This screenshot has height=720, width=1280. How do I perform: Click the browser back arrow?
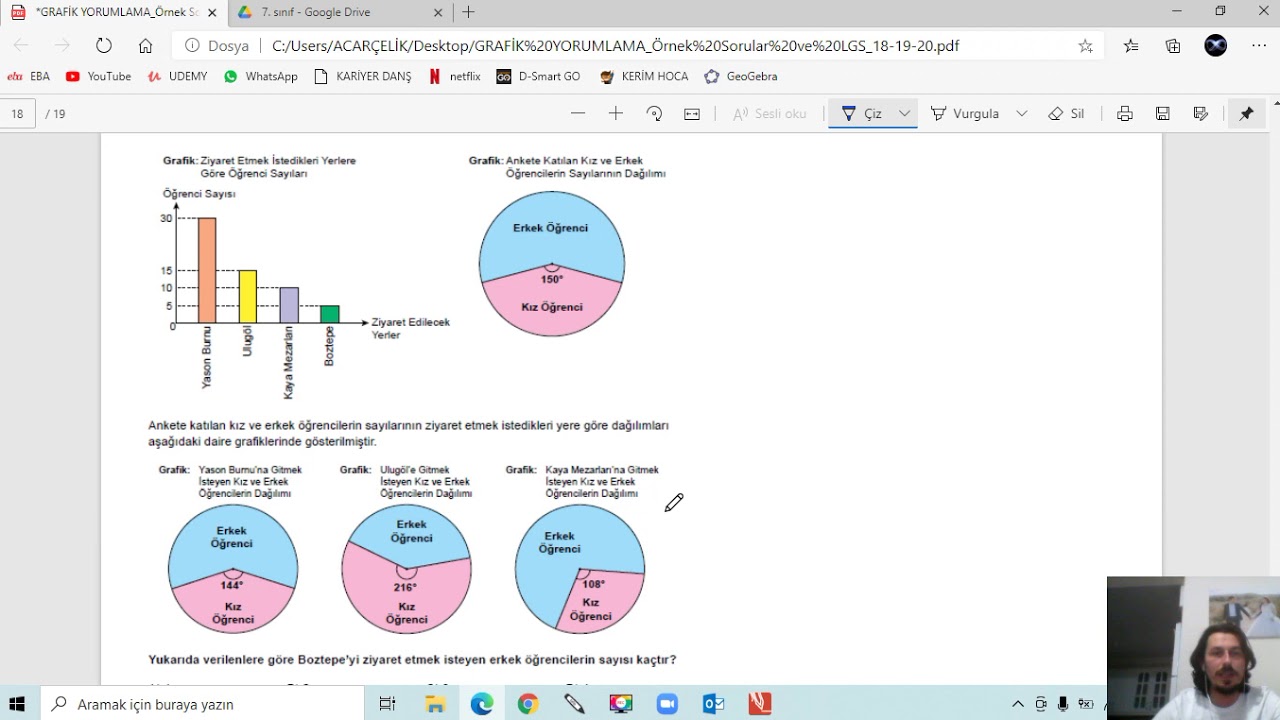pyautogui.click(x=21, y=46)
